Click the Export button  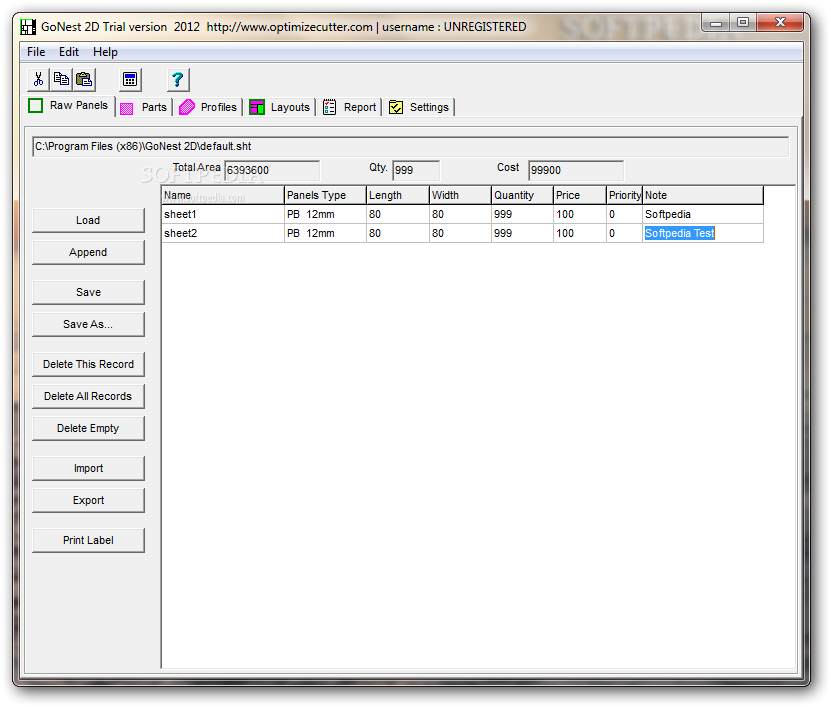click(x=88, y=500)
